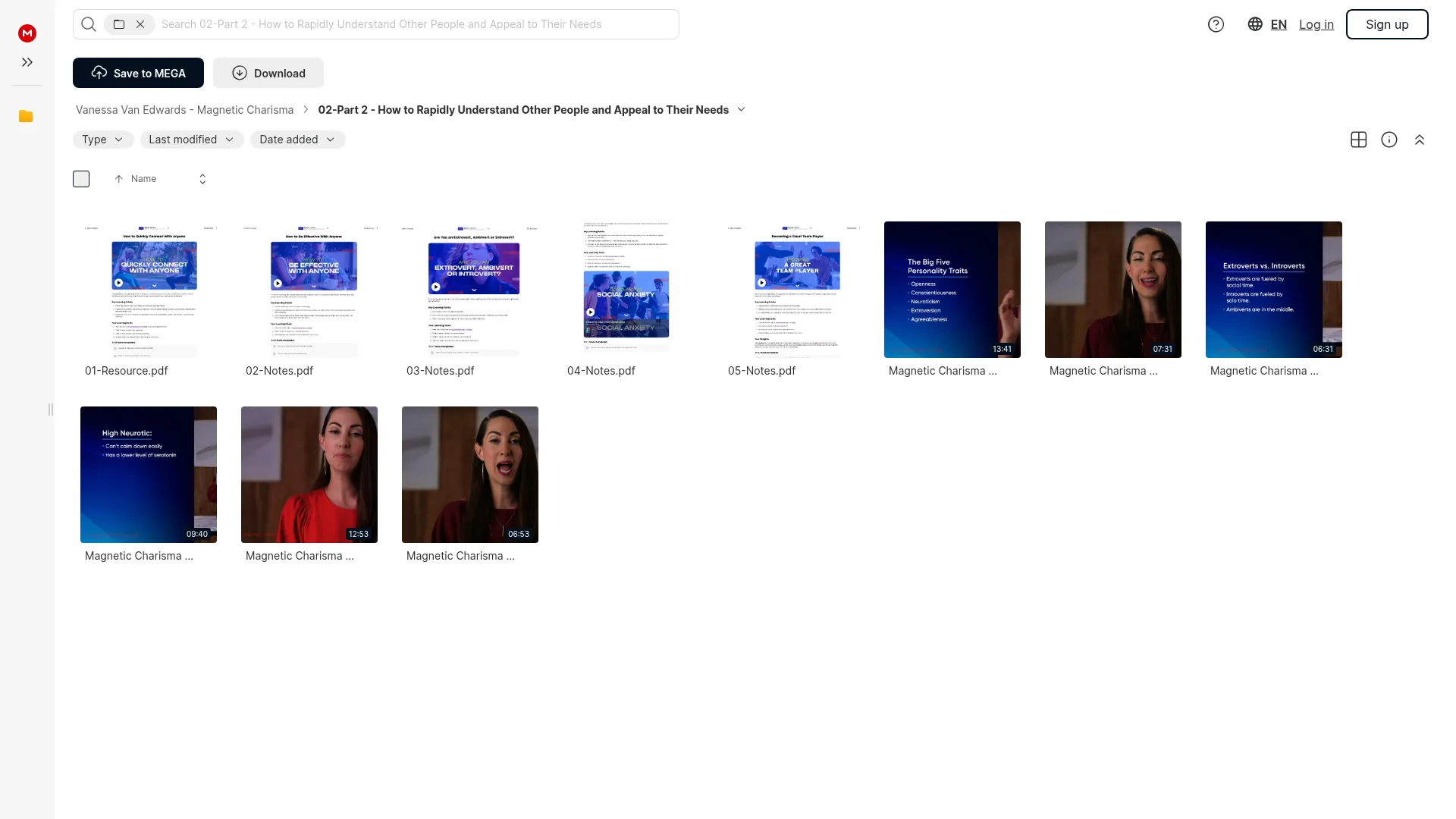
Task: Select the file name 05-Notes.pdf
Action: (761, 371)
